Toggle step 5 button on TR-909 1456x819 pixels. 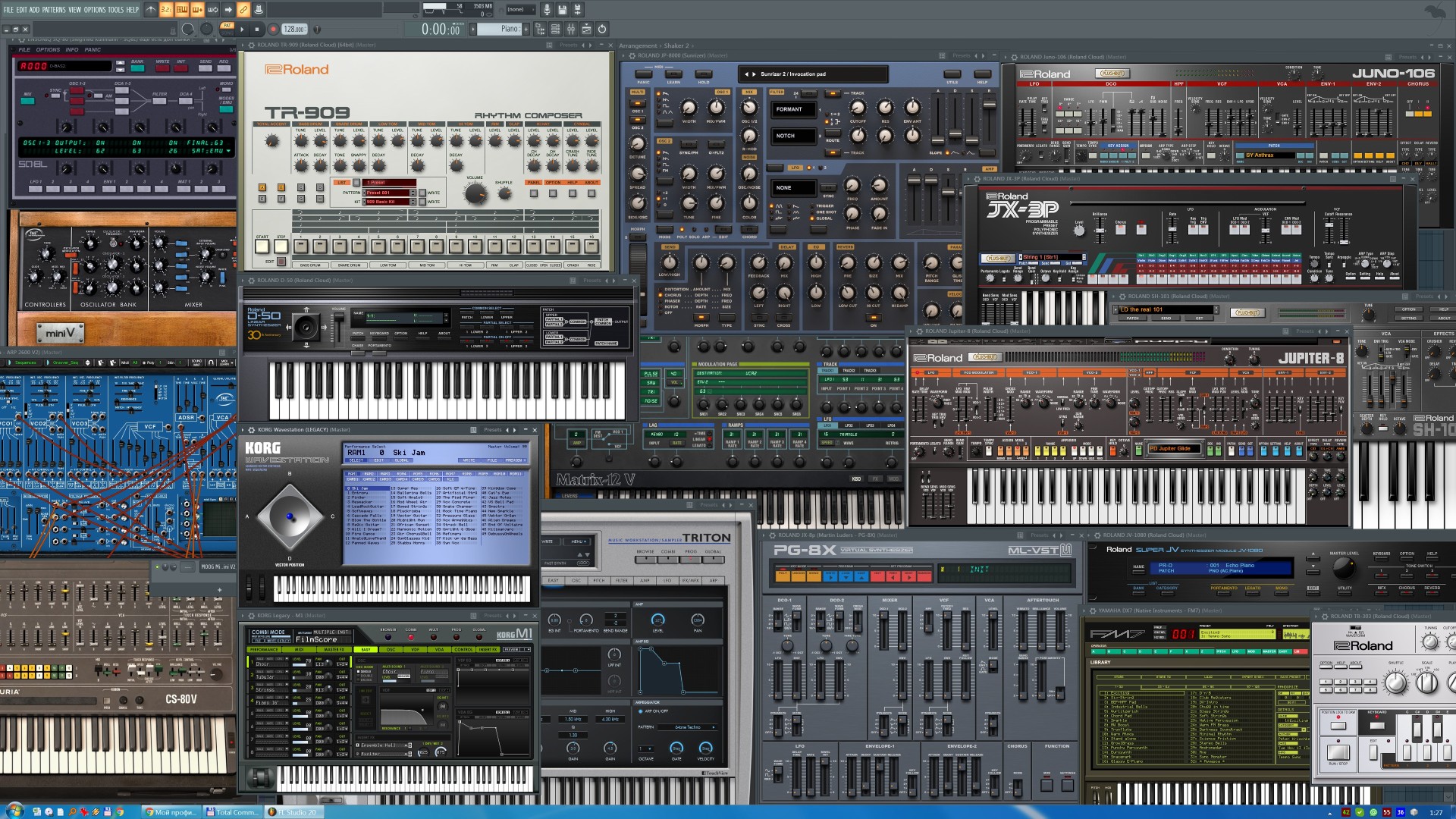click(x=378, y=246)
